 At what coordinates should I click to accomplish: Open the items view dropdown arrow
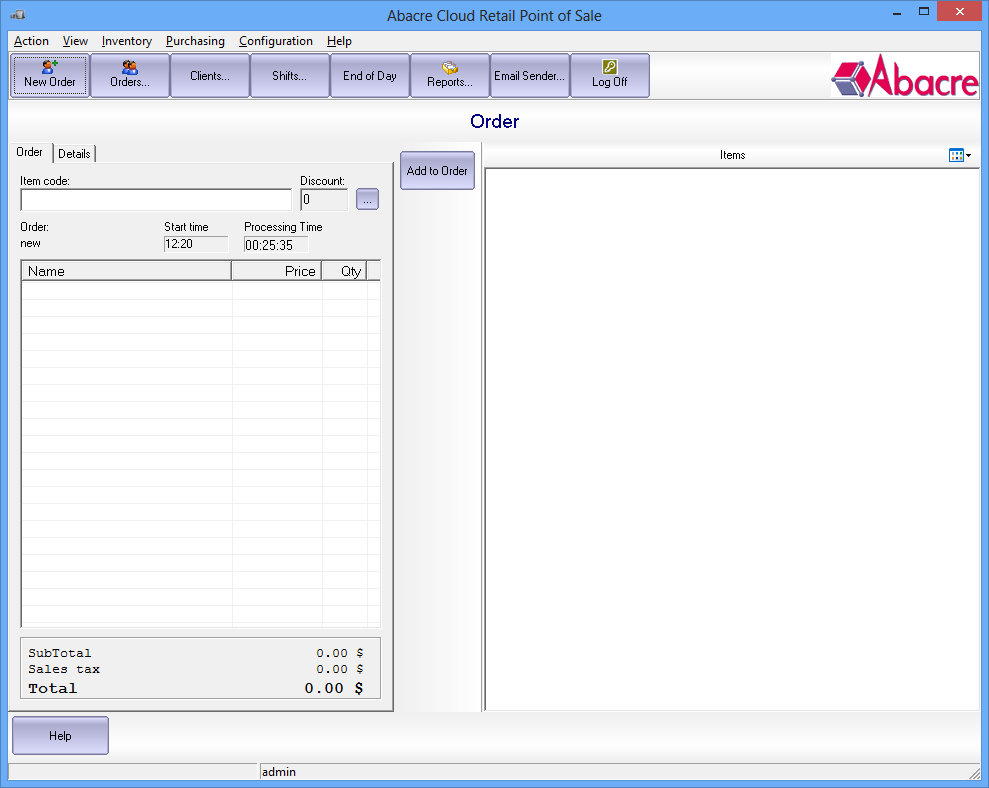[968, 155]
